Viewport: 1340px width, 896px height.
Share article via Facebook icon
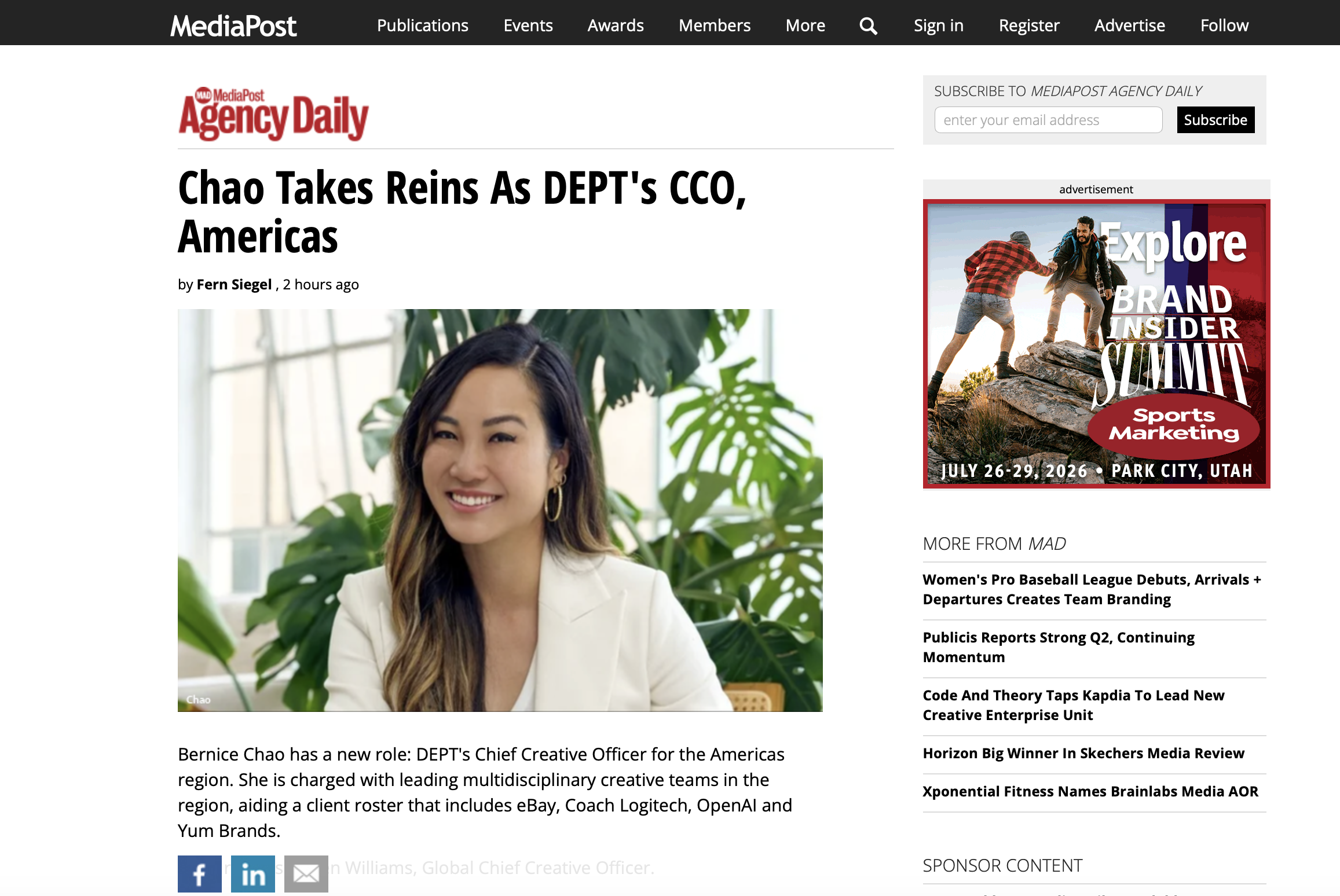[199, 873]
